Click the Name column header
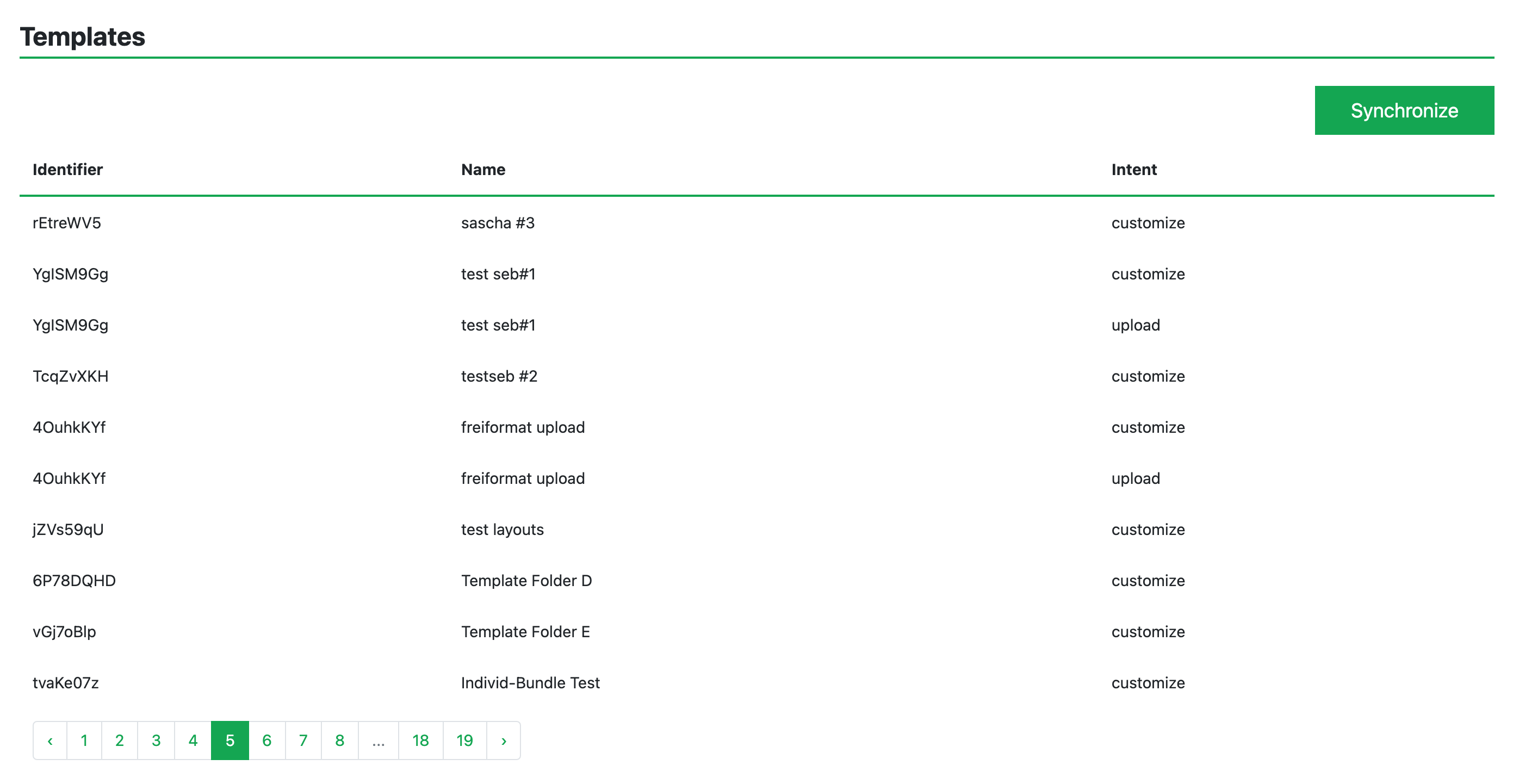 click(x=483, y=170)
